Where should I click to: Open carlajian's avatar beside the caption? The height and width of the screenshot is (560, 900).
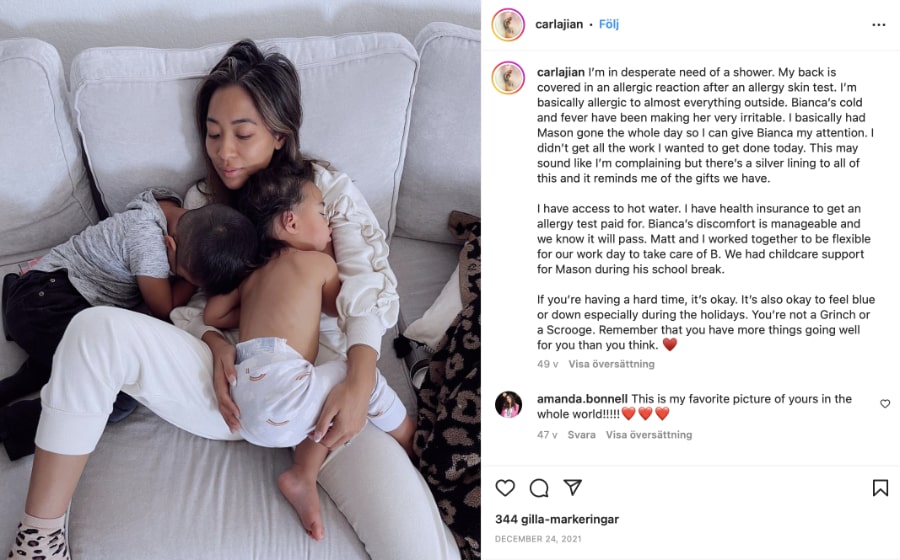(x=508, y=77)
